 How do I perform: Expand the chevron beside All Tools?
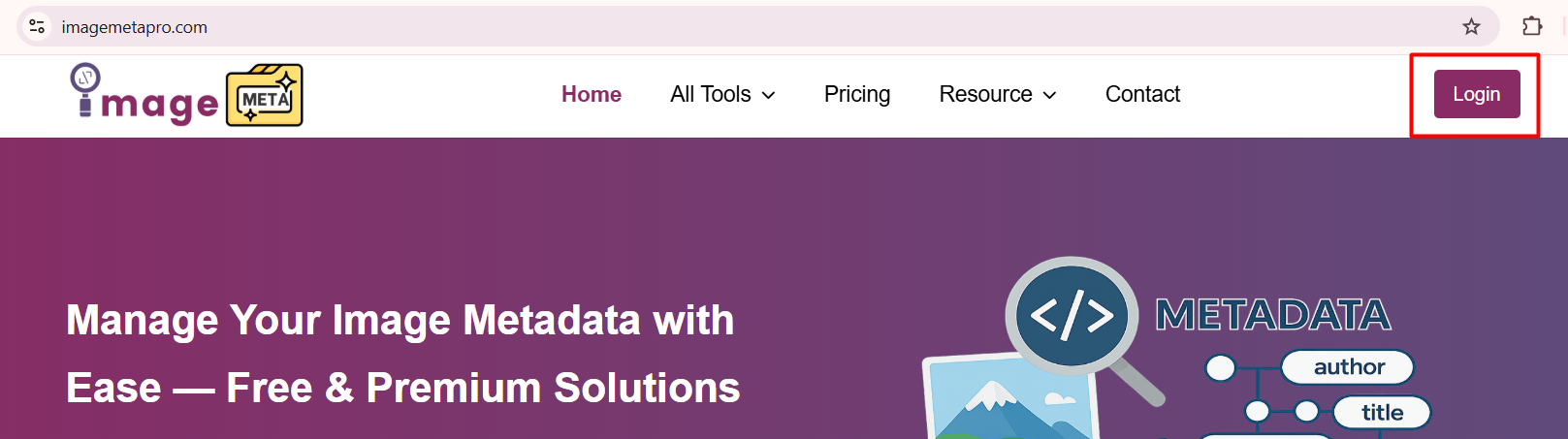769,95
